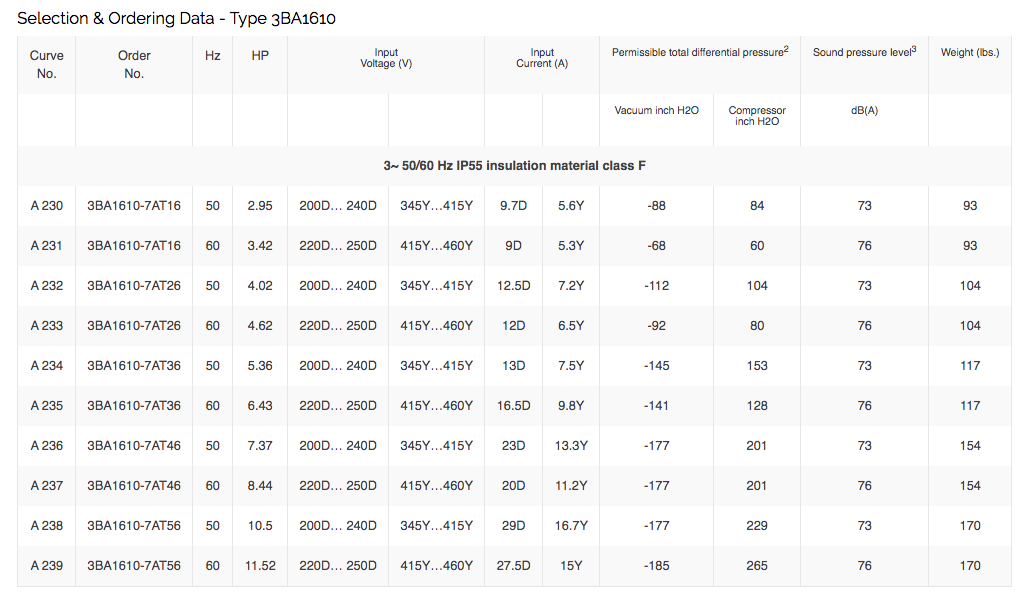Click the 11.52 HP value
Screen dimensions: 1030x597
[x=259, y=566]
